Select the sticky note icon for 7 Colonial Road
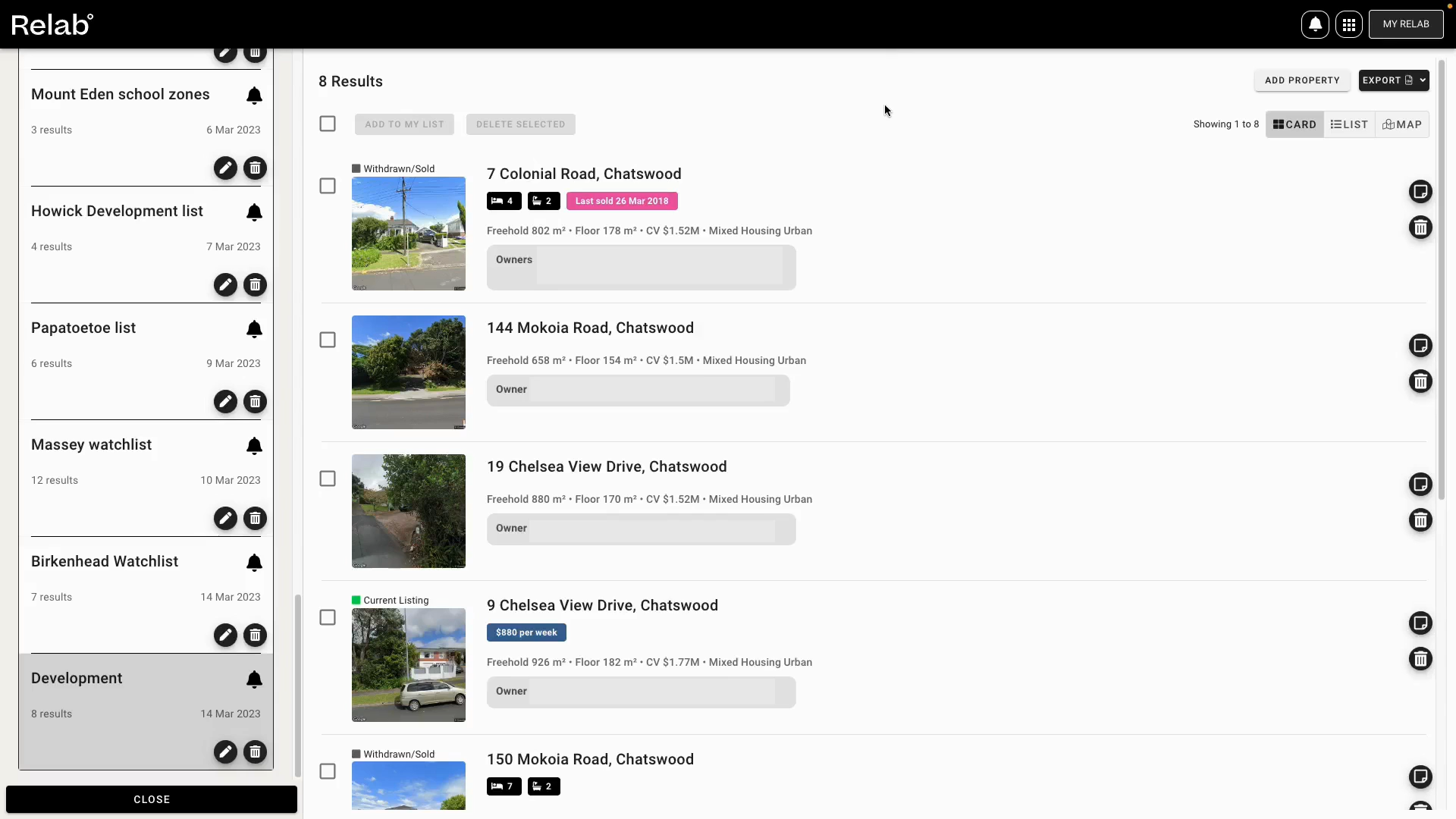Image resolution: width=1456 pixels, height=819 pixels. click(1421, 192)
